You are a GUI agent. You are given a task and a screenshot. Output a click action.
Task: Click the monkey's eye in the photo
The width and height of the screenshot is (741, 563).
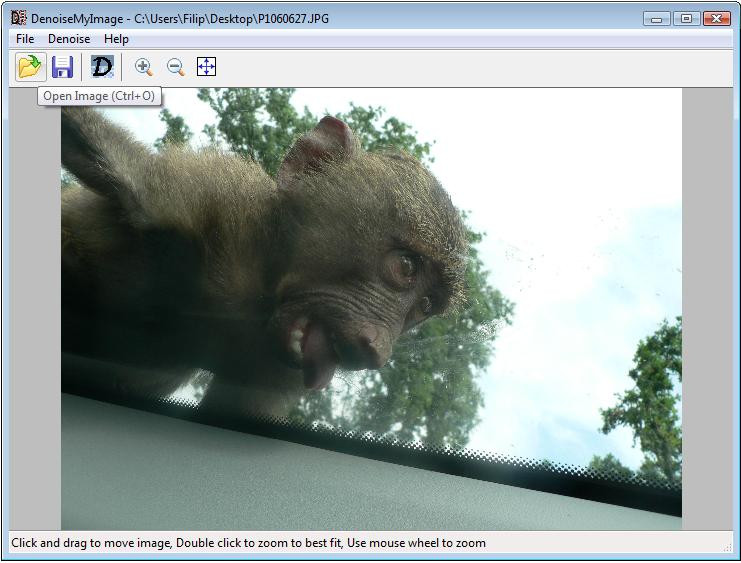(405, 265)
